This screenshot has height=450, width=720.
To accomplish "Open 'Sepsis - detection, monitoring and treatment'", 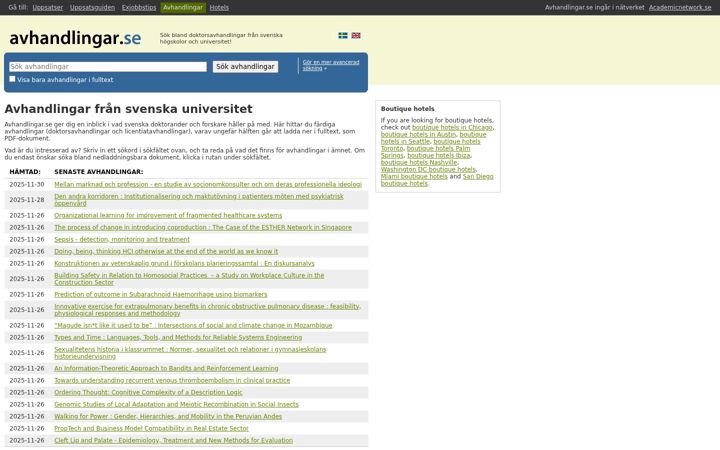I will click(x=122, y=239).
